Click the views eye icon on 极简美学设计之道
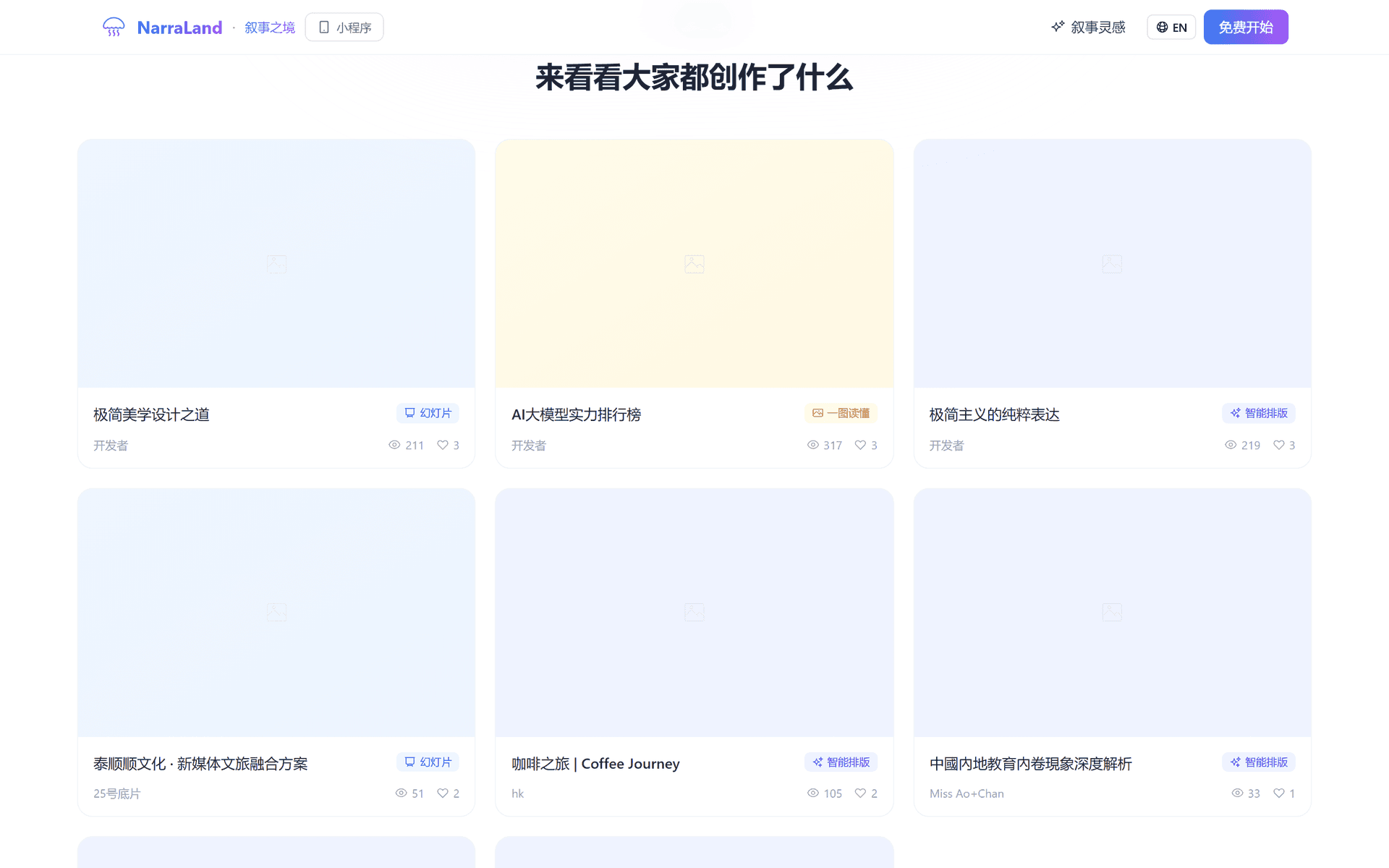The image size is (1389, 868). (394, 445)
